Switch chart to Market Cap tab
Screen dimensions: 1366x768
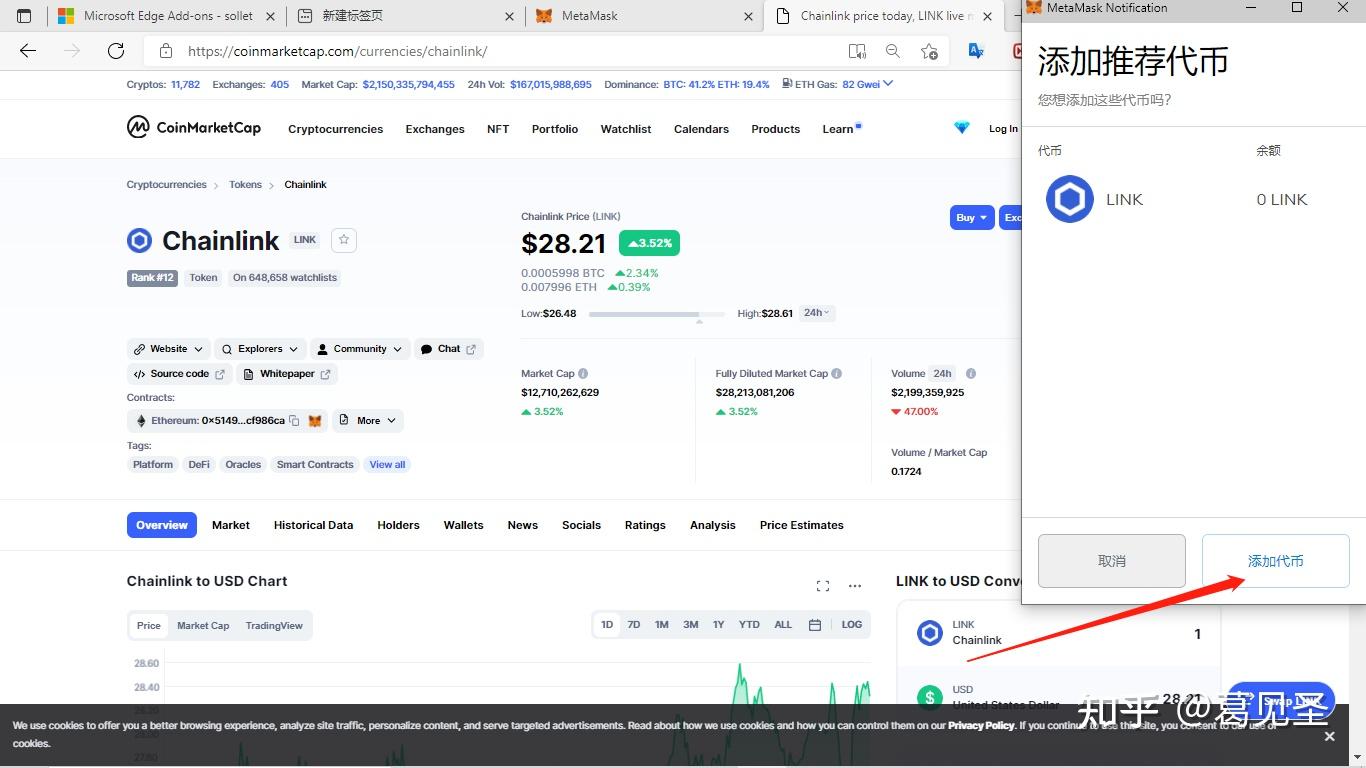pos(203,626)
